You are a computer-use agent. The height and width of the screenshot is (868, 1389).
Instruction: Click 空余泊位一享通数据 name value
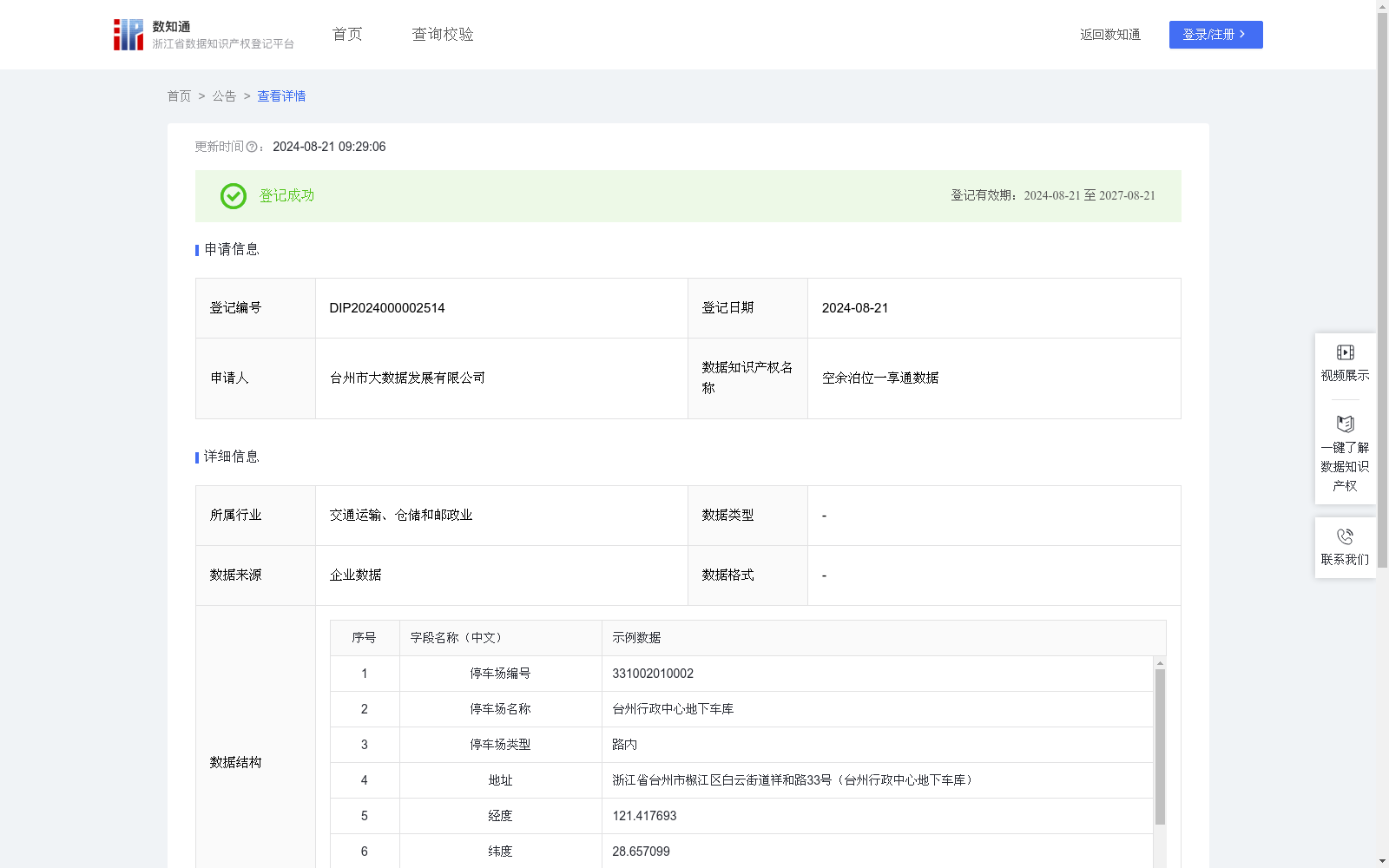pyautogui.click(x=880, y=378)
